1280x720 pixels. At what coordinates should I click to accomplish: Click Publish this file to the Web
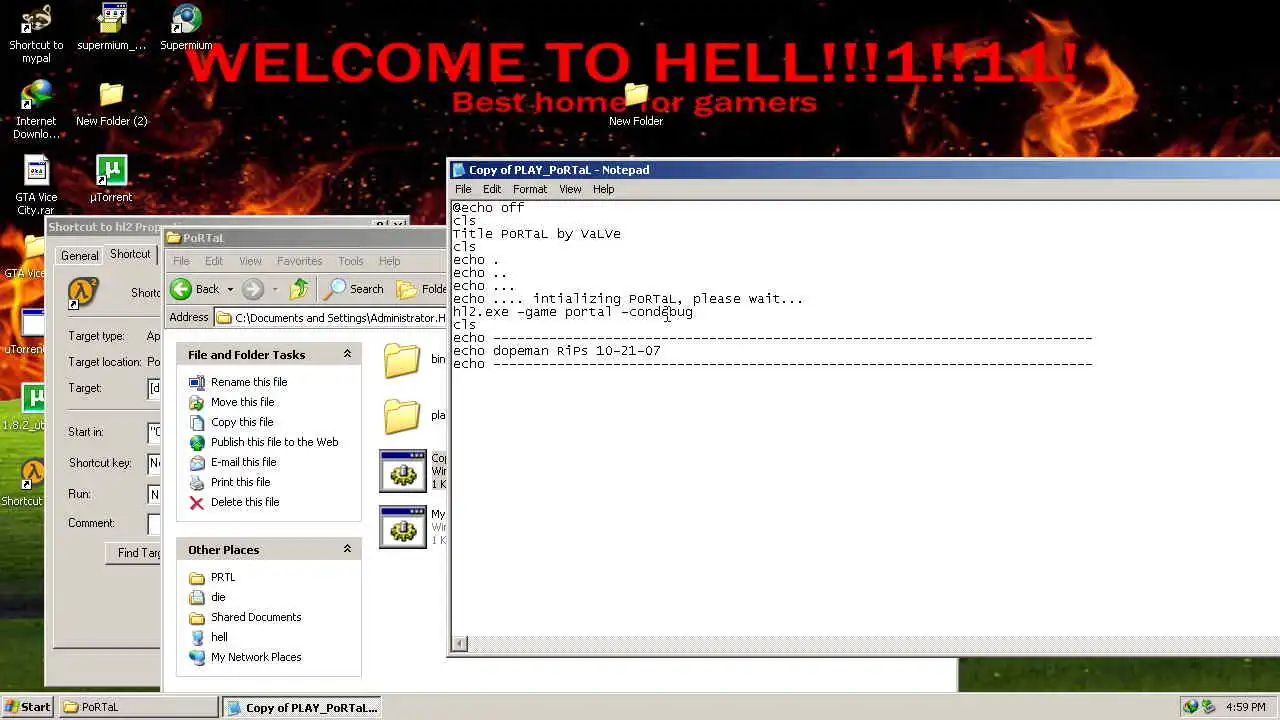point(274,442)
